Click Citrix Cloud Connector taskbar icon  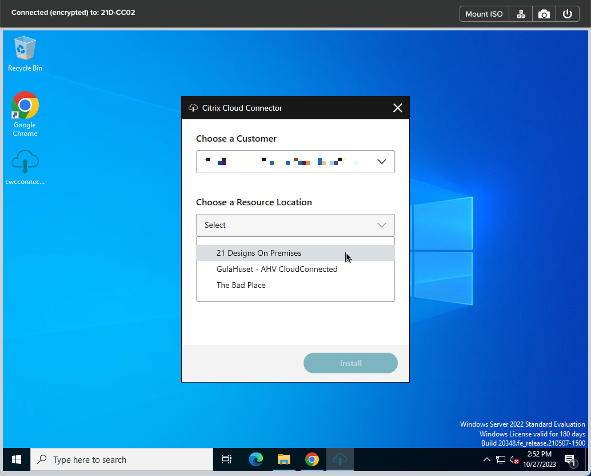click(340, 459)
